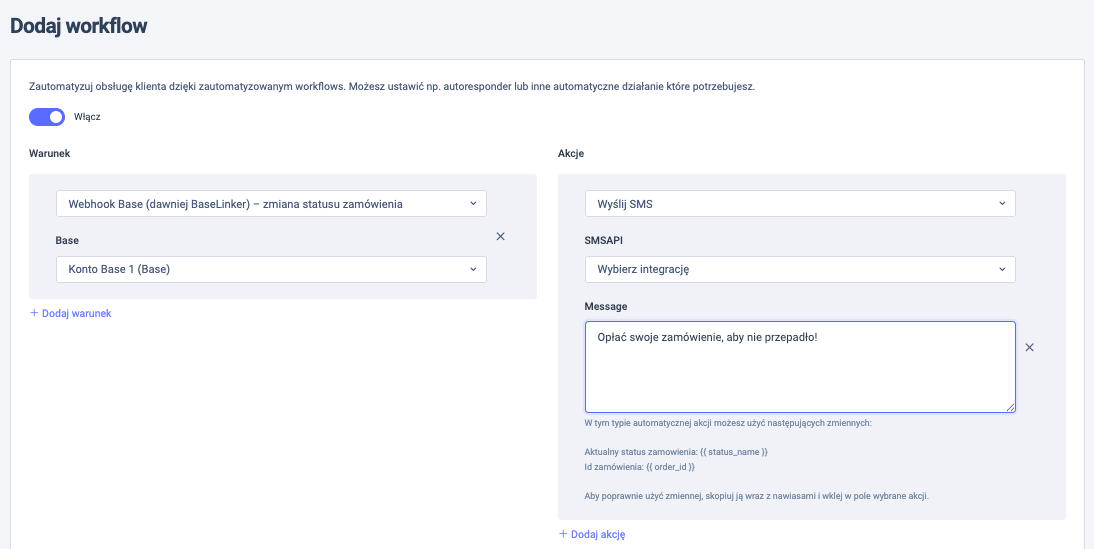
Task: Click the plus icon beside Dodaj akcję
Action: click(563, 534)
